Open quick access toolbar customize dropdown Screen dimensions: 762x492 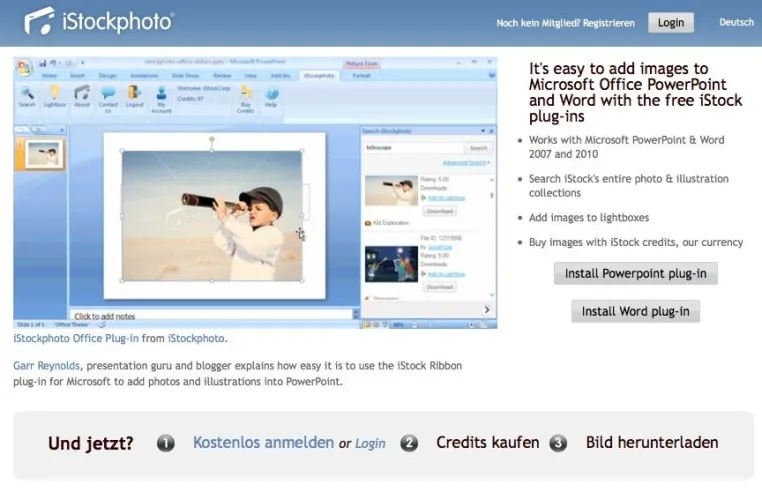(82, 63)
